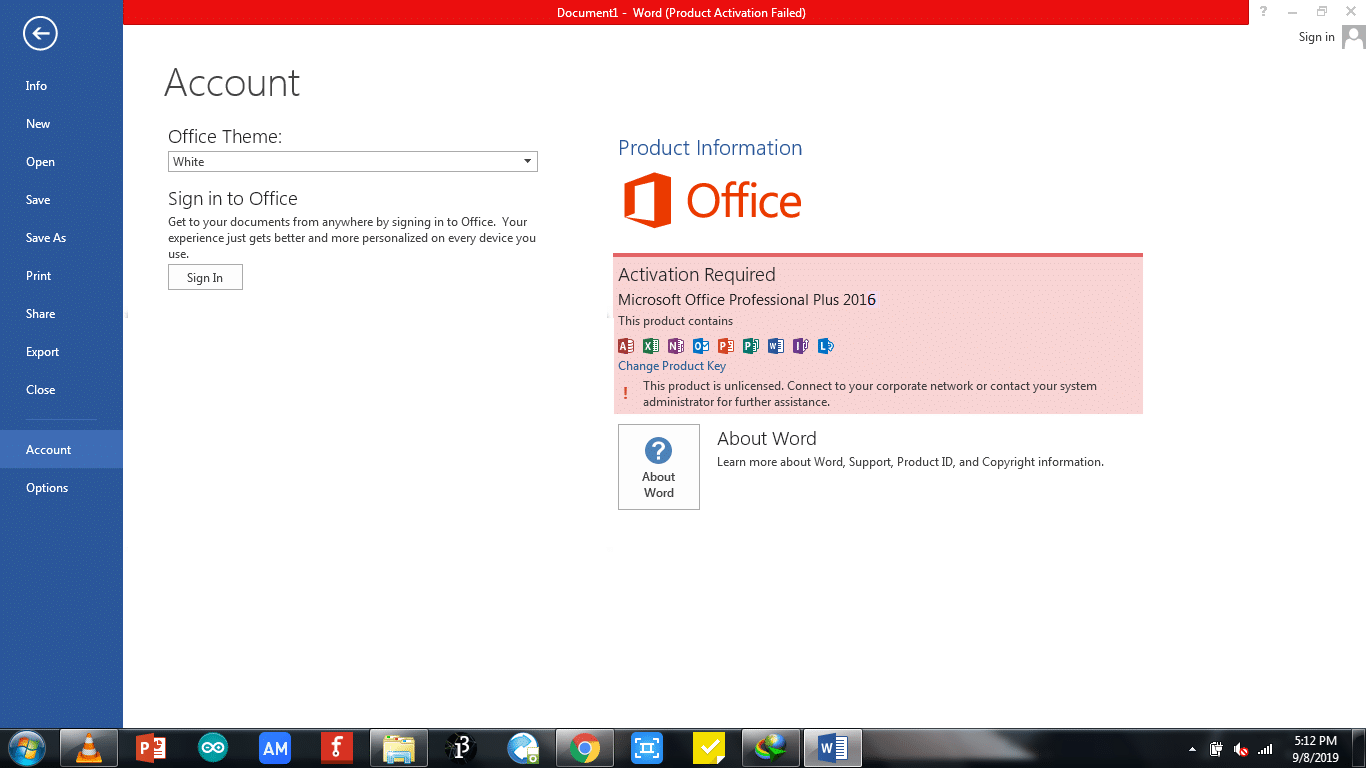
Task: Open the screen capture taskbar app
Action: [647, 748]
